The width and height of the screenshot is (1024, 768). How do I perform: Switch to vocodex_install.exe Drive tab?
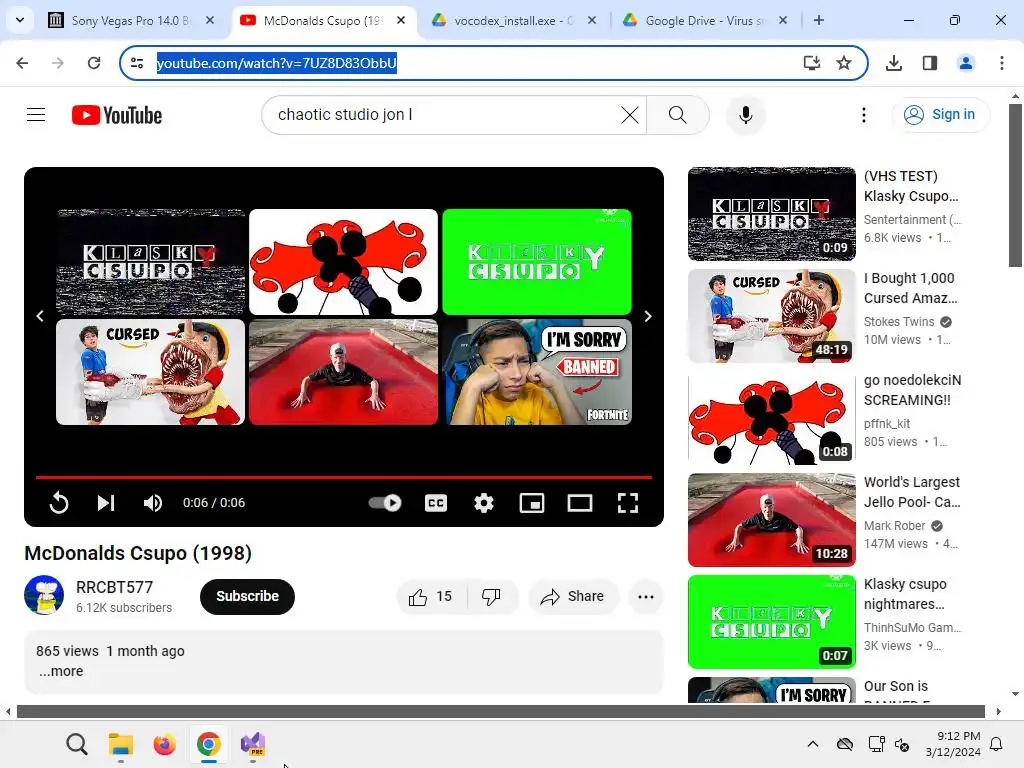[514, 20]
